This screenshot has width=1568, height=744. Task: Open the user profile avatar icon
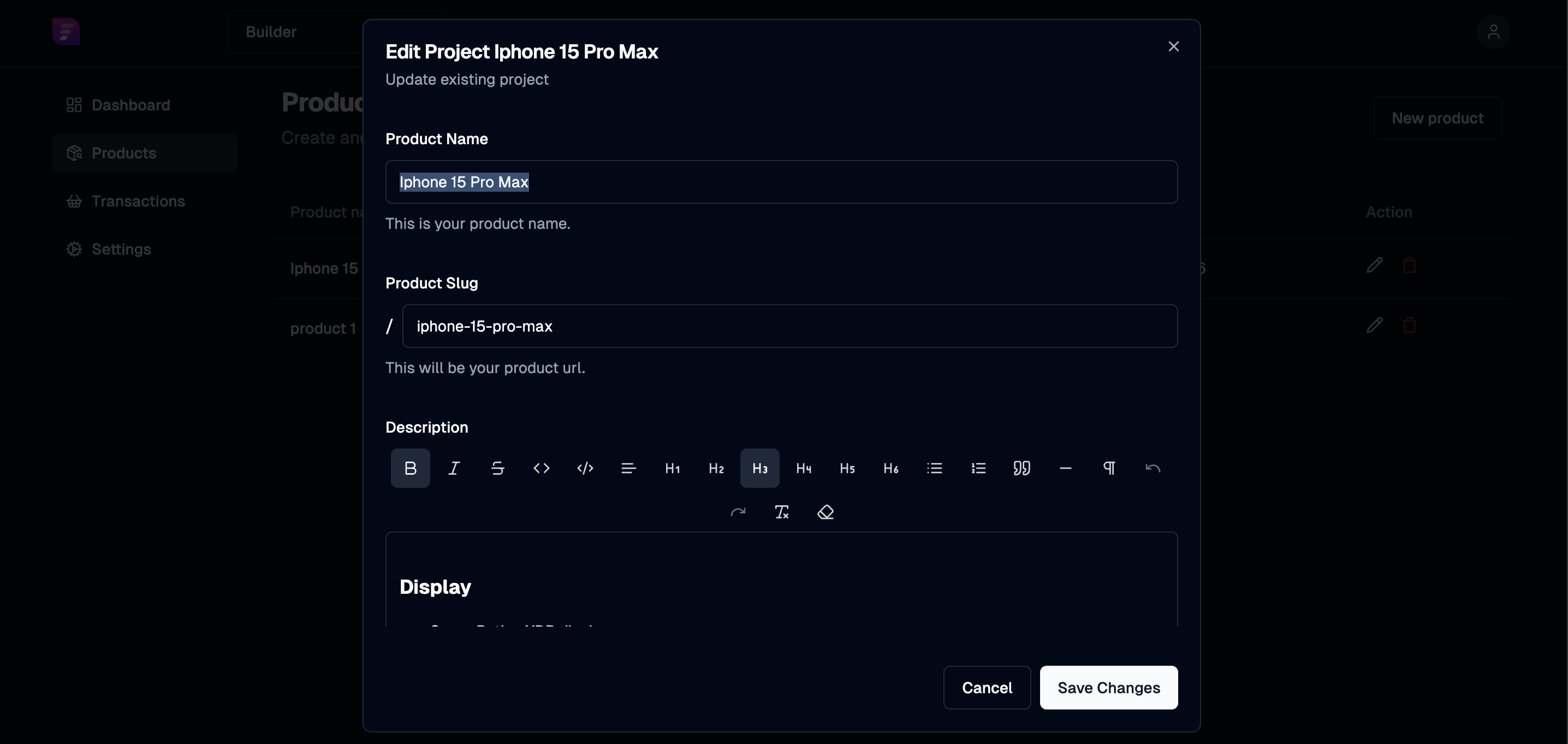(1493, 32)
